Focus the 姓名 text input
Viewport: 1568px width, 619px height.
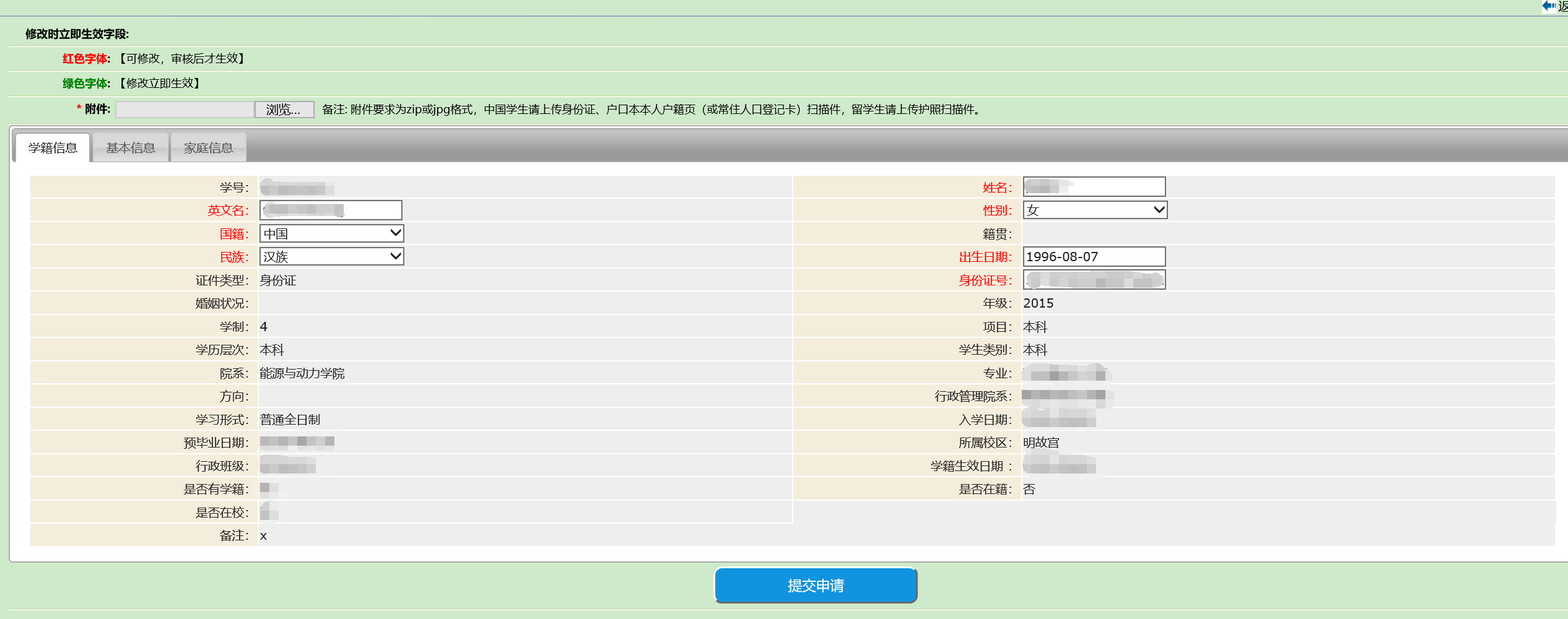pyautogui.click(x=1094, y=187)
